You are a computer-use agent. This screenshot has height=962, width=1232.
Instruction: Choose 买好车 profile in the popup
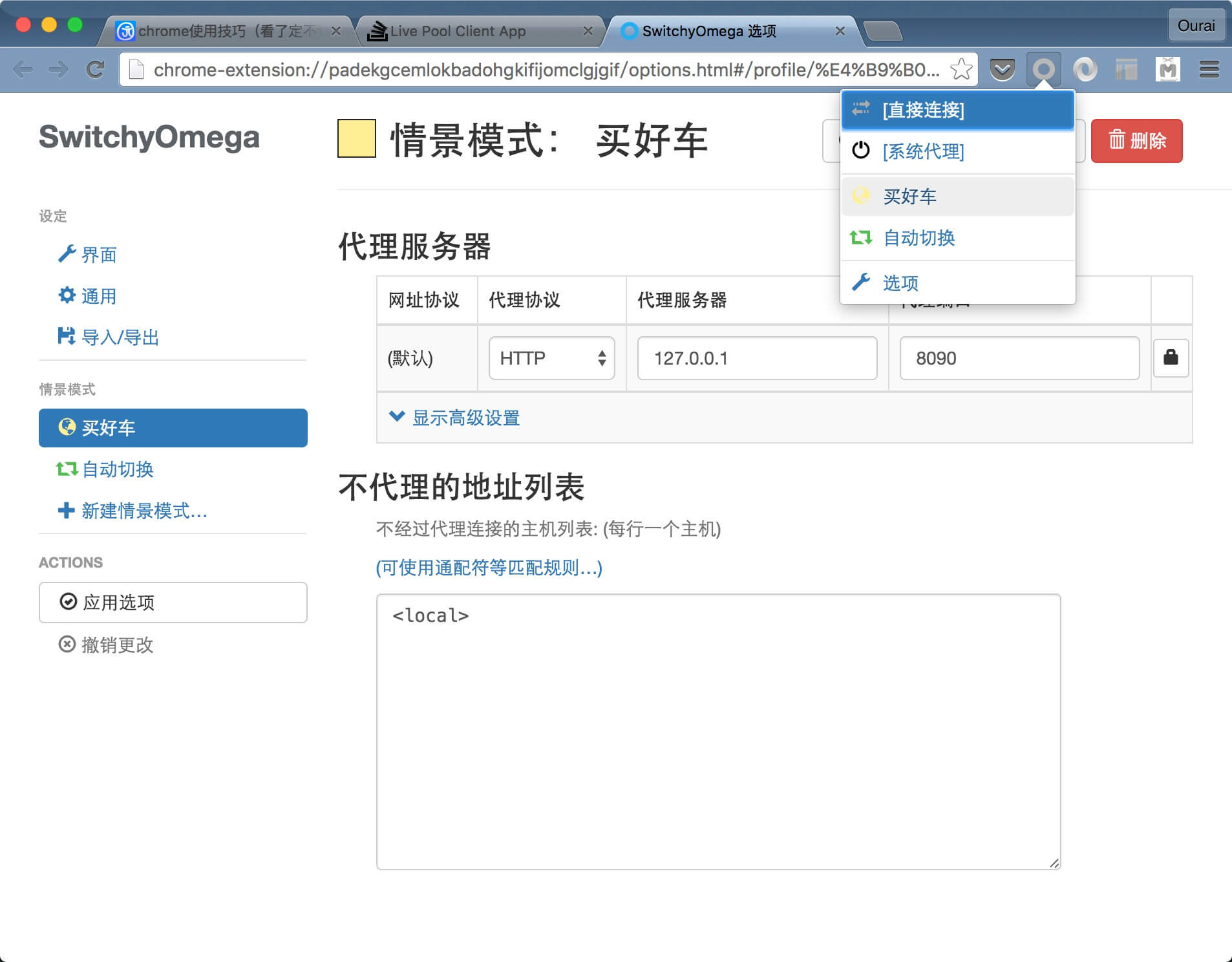pyautogui.click(x=957, y=196)
